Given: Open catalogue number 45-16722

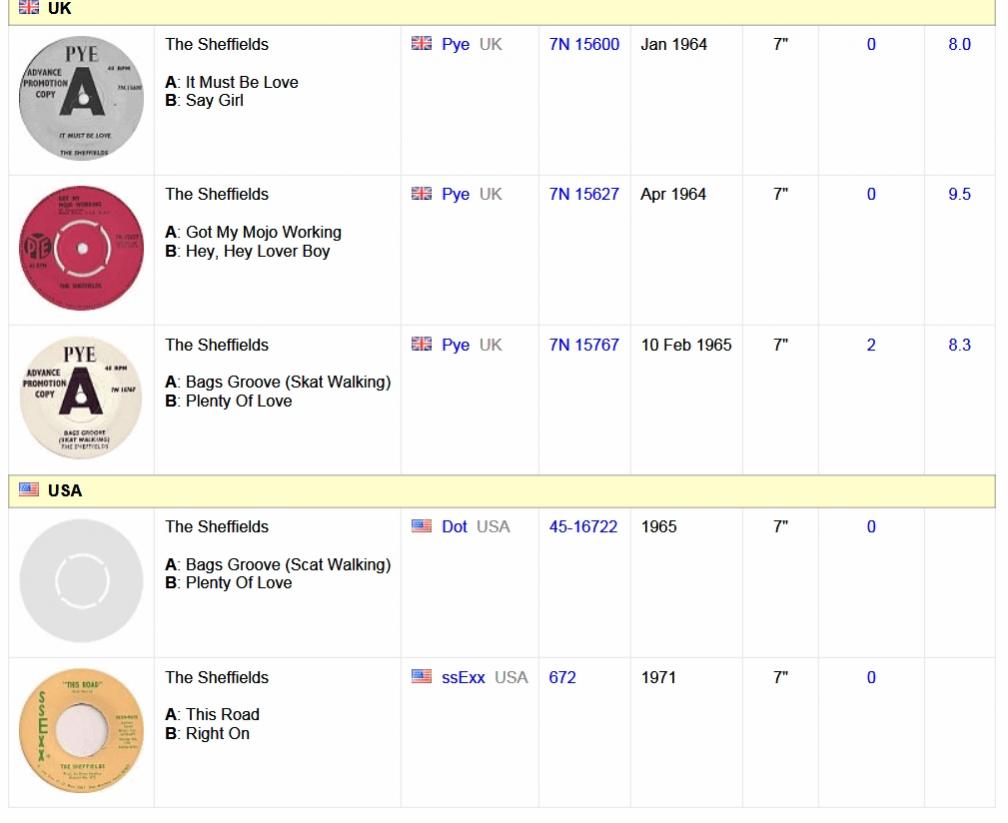Looking at the screenshot, I should (x=583, y=527).
